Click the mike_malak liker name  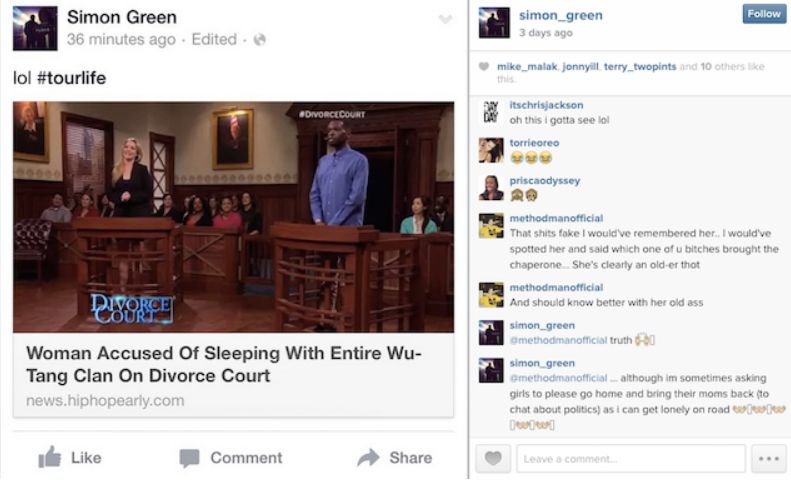527,67
